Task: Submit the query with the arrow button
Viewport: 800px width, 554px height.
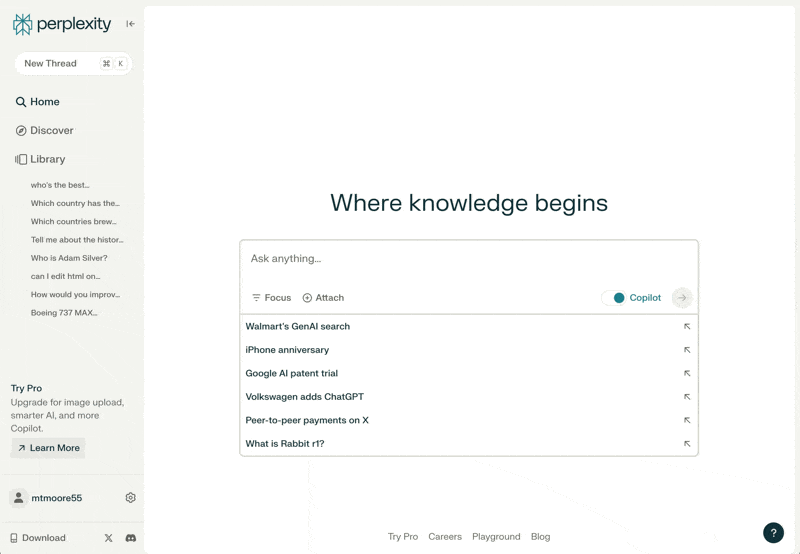Action: 682,298
